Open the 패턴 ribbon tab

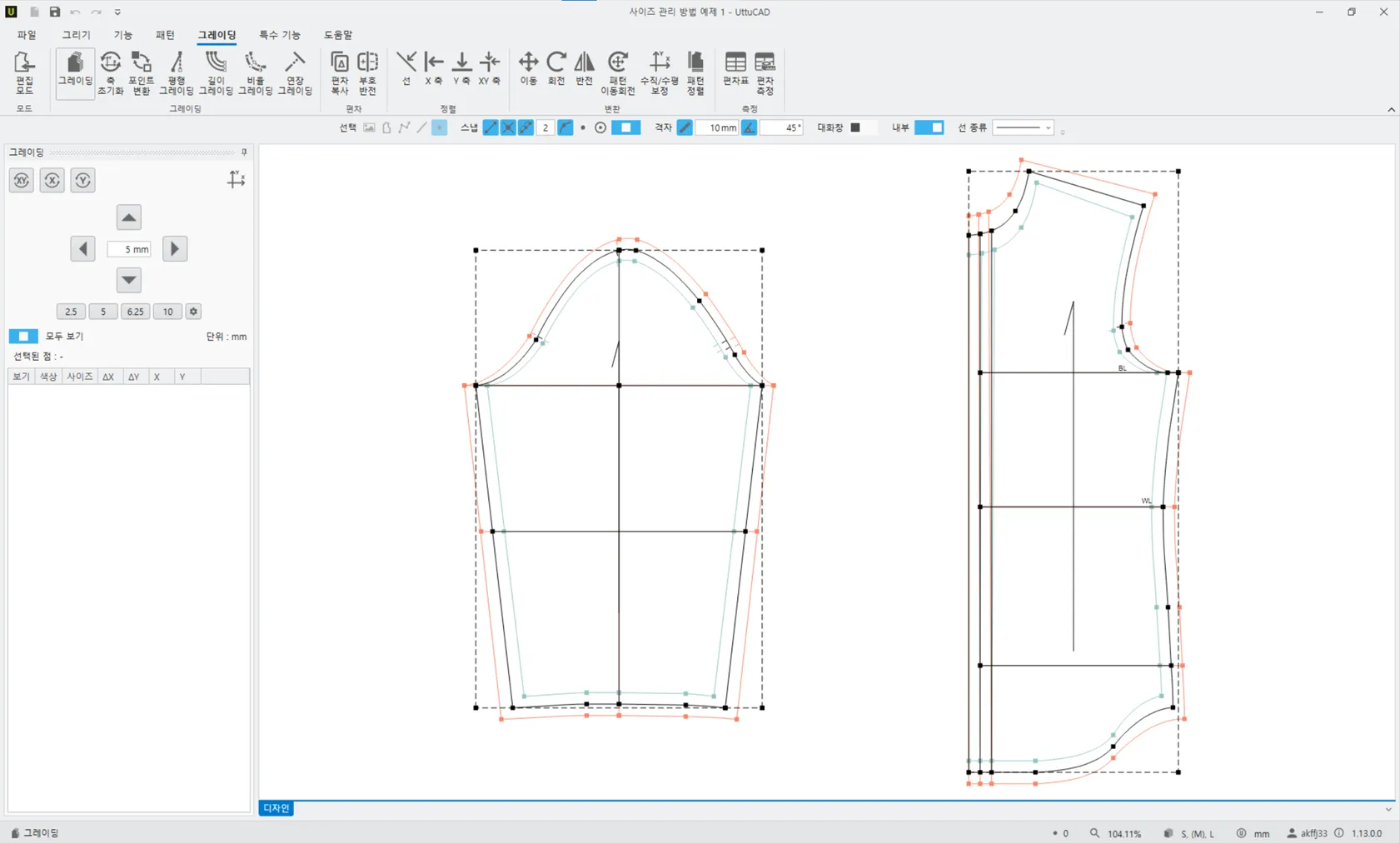tap(165, 35)
